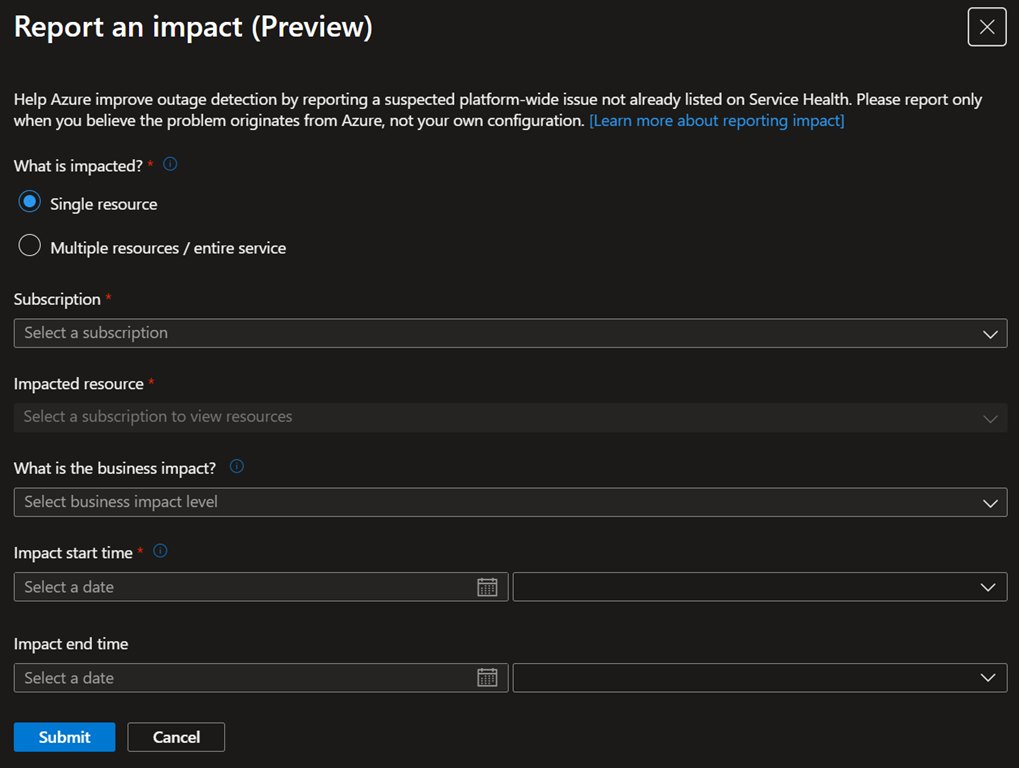Click the chevron on business impact dropdown
The width and height of the screenshot is (1019, 768).
pos(990,503)
